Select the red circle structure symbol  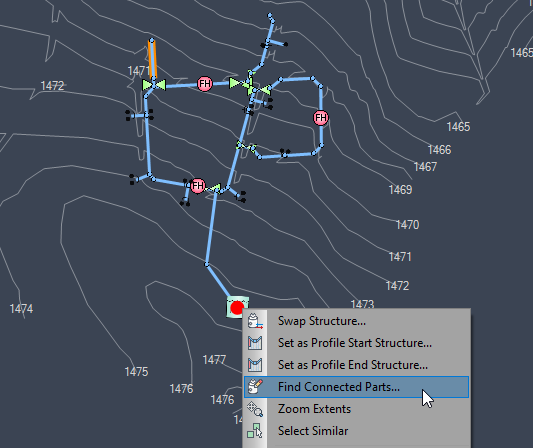[x=237, y=308]
